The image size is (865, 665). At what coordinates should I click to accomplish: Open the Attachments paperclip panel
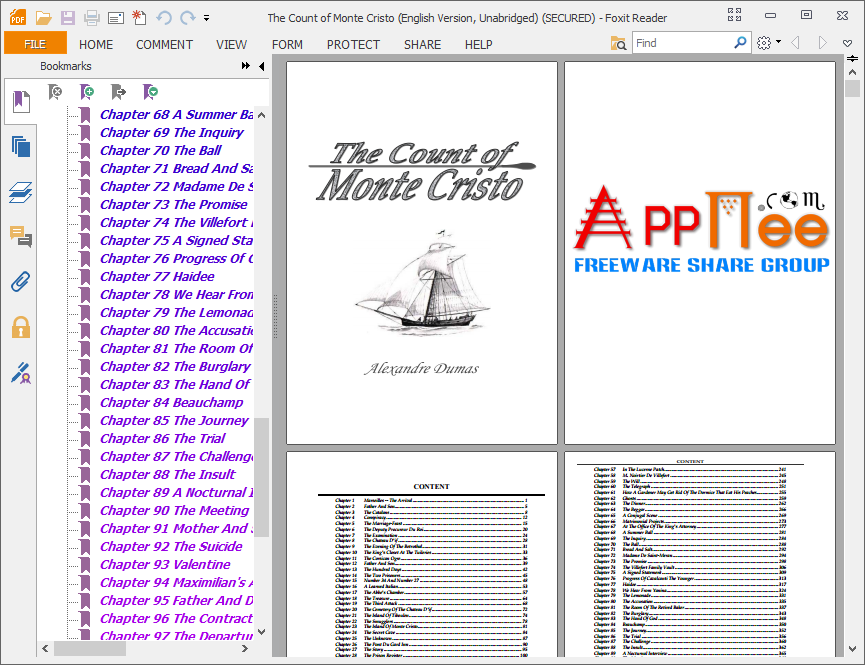click(21, 282)
